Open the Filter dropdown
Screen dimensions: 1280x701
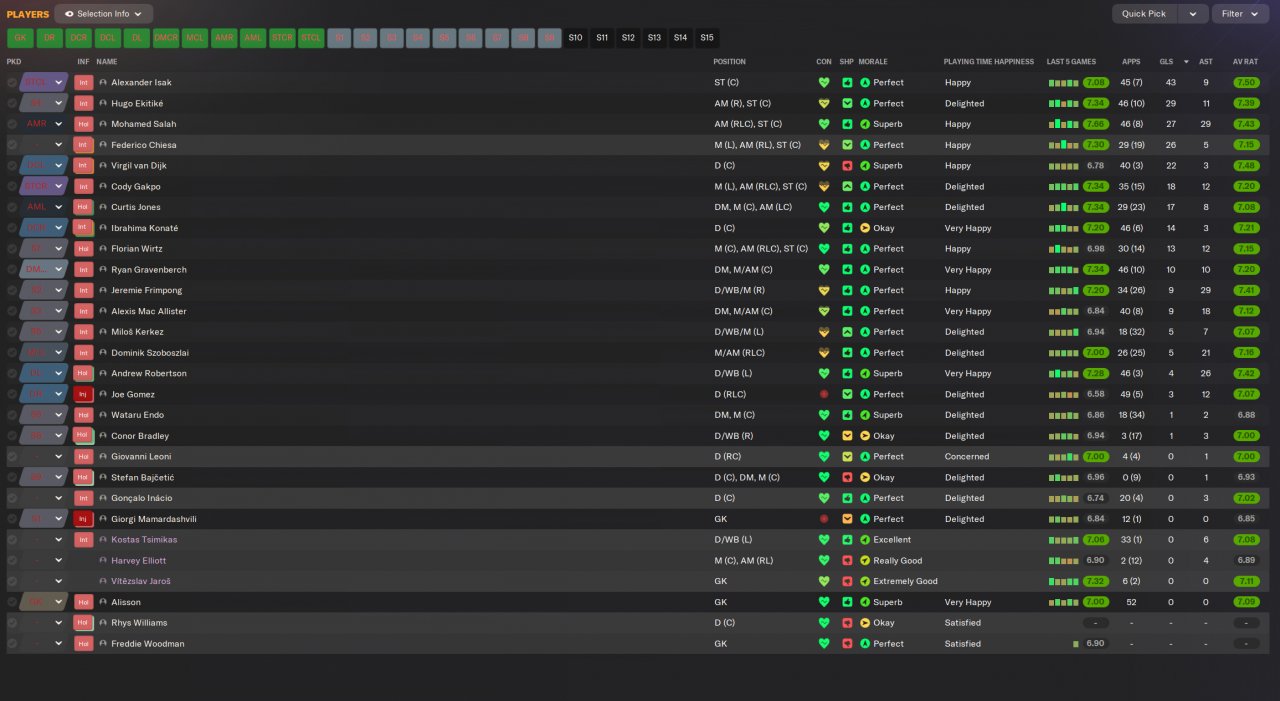(1240, 14)
